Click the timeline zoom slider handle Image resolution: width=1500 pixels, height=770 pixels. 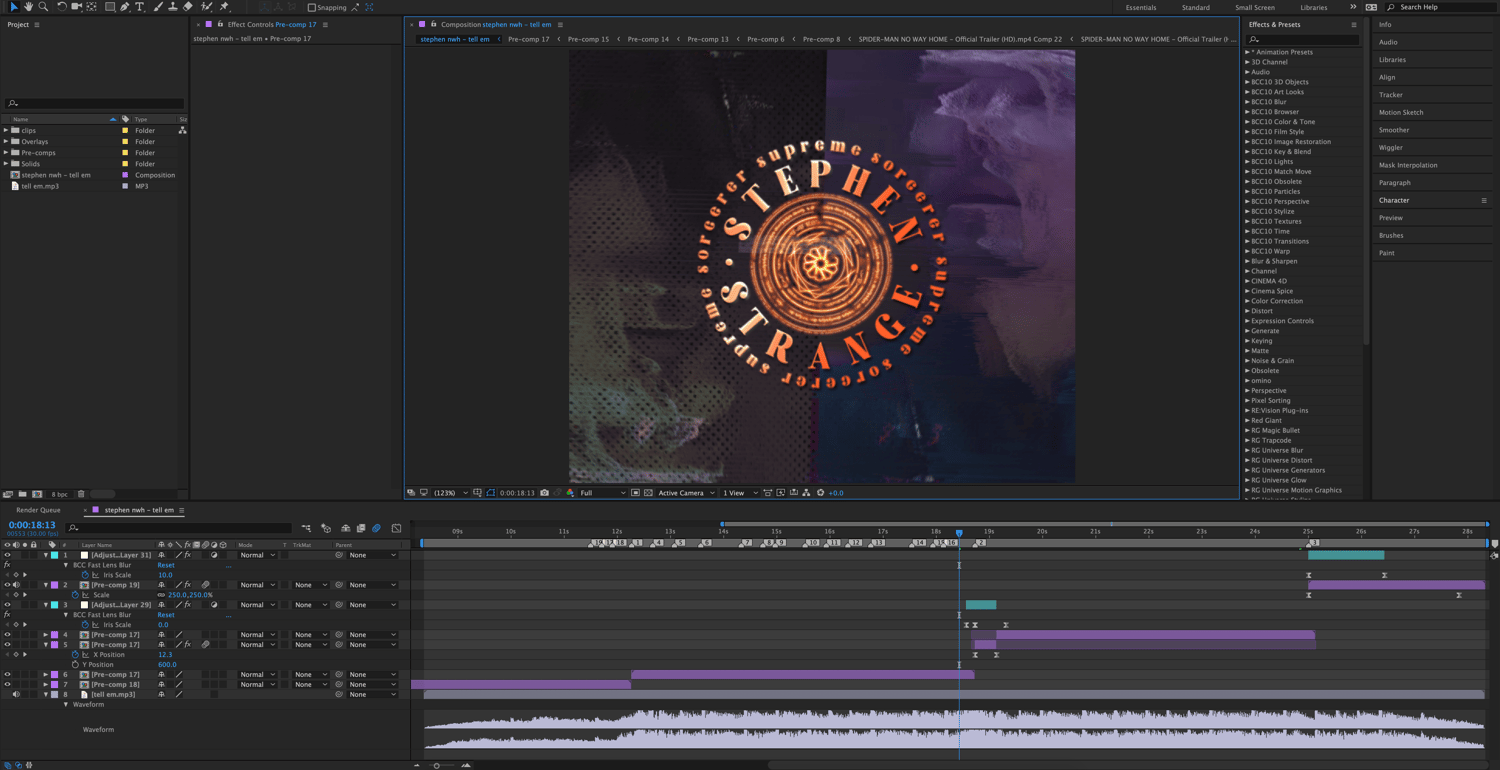point(436,765)
